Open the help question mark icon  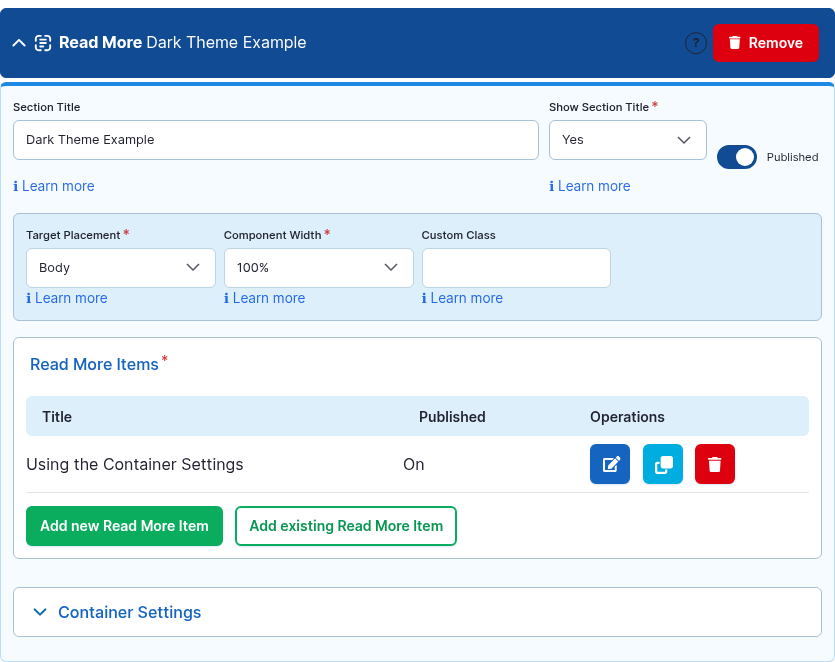[695, 43]
